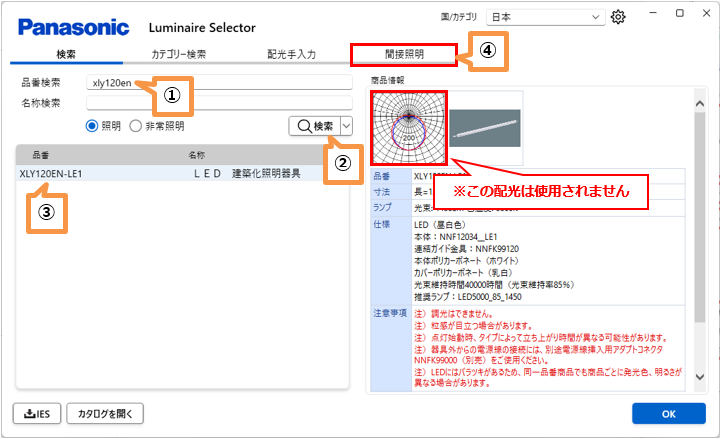721x439 pixels.
Task: Select the 照明 radio button
Action: tap(93, 125)
